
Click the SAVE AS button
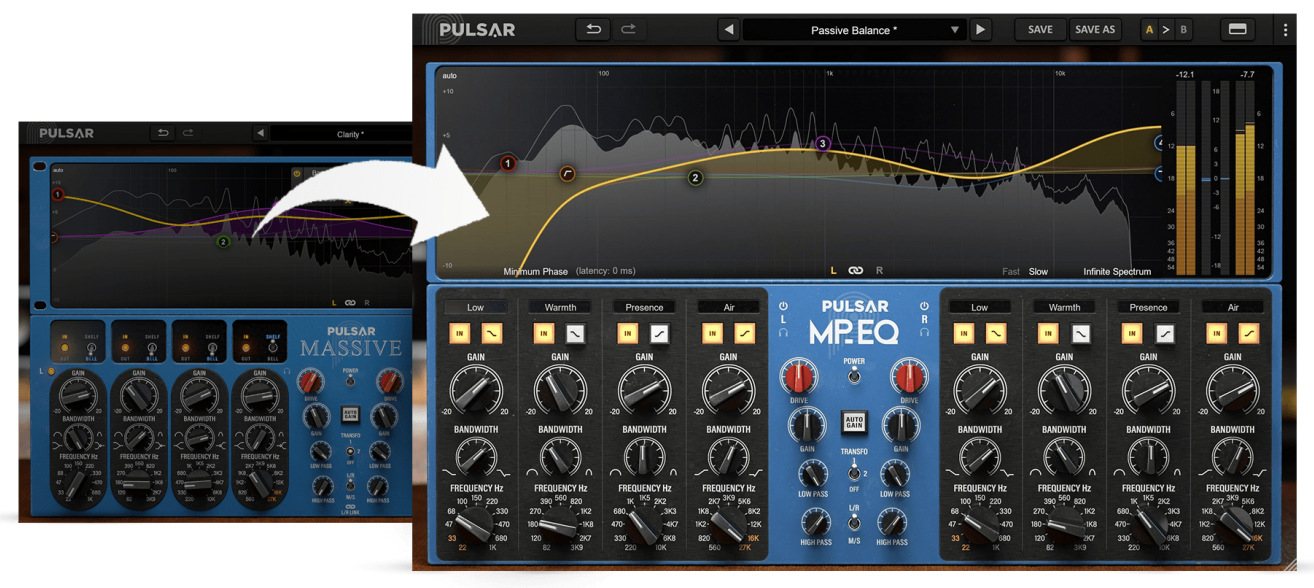pyautogui.click(x=1094, y=30)
